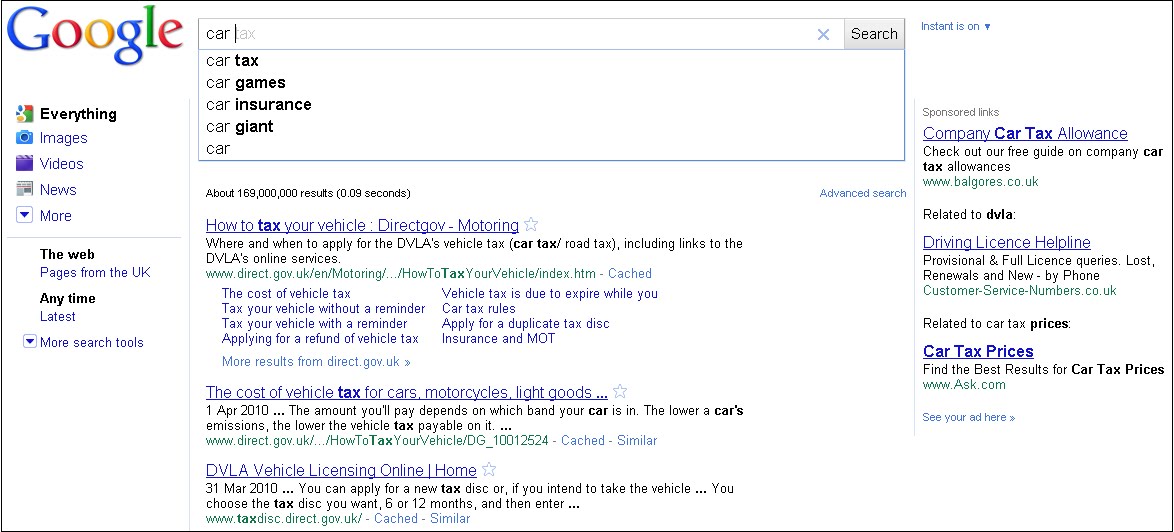
Task: Open Similar link for taxdisc.direct.gov.uk result
Action: point(451,518)
